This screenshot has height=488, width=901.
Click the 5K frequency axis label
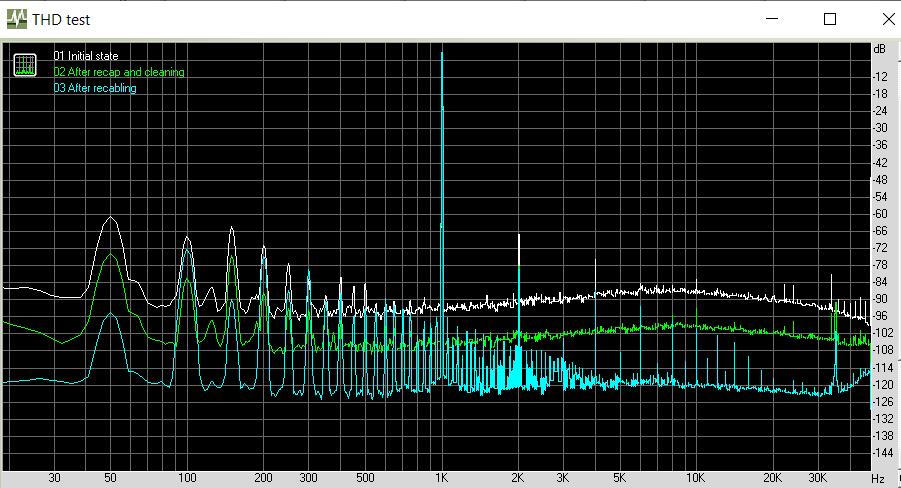pyautogui.click(x=619, y=478)
